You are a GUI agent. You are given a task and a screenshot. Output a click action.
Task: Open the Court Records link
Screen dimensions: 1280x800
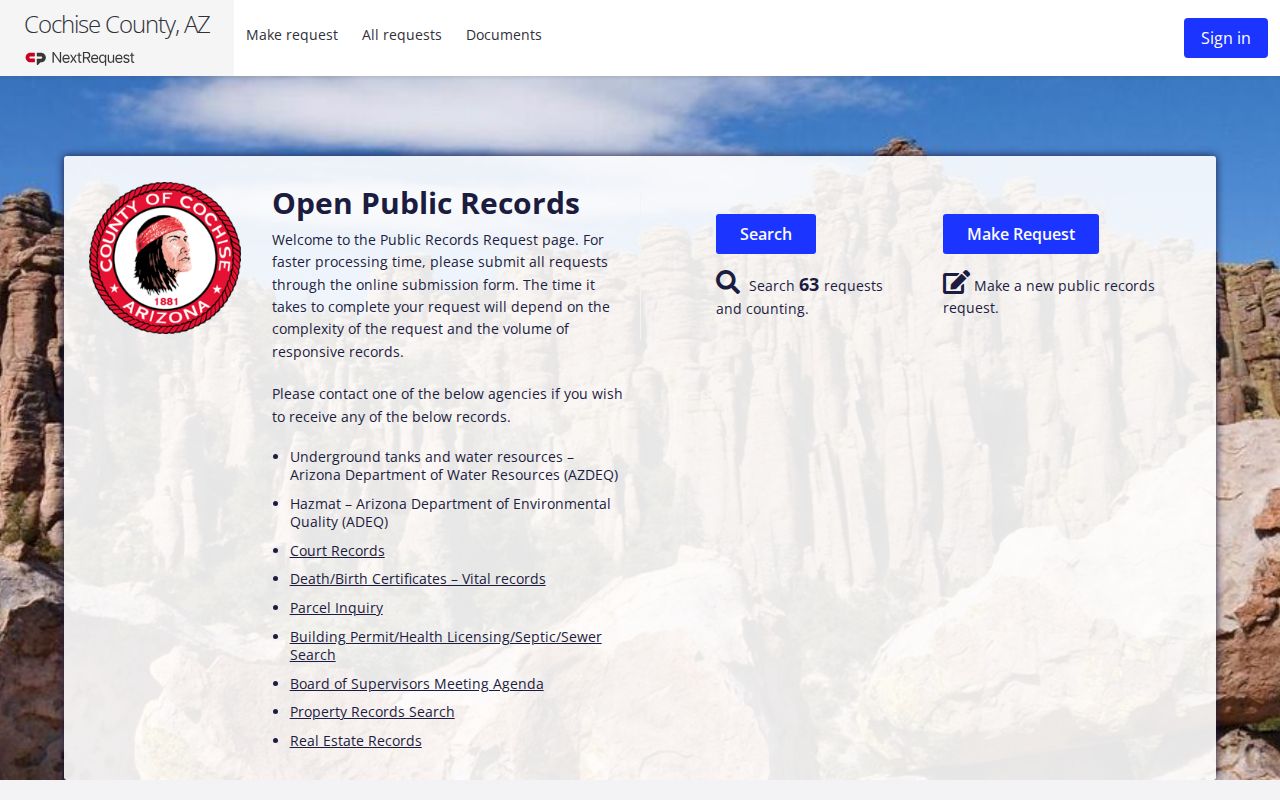click(x=337, y=551)
